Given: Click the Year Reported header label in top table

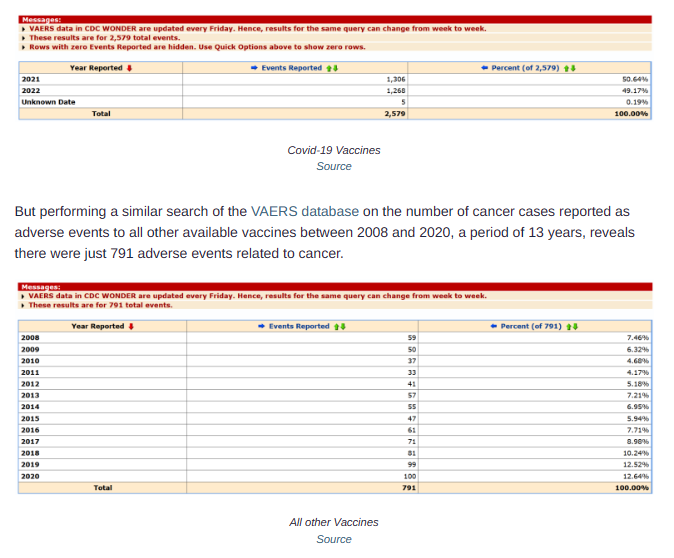Looking at the screenshot, I should click(x=96, y=68).
